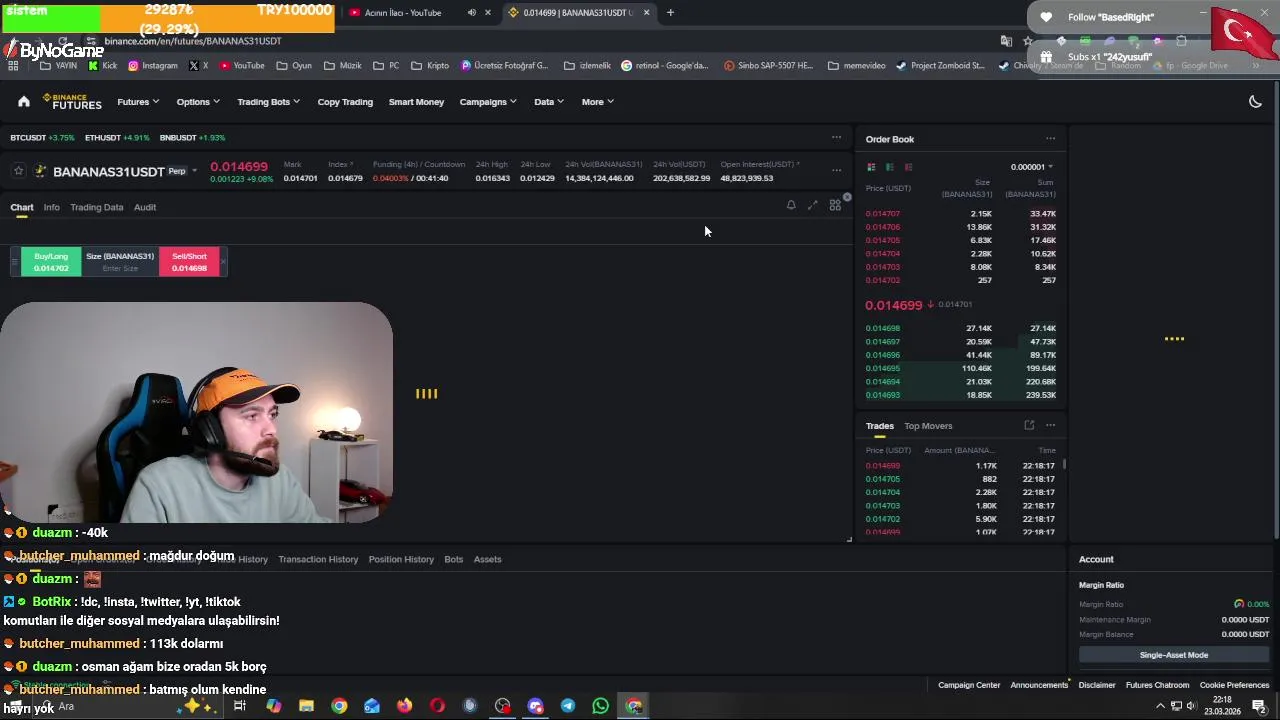
Task: Show bids only order book view
Action: point(889,167)
